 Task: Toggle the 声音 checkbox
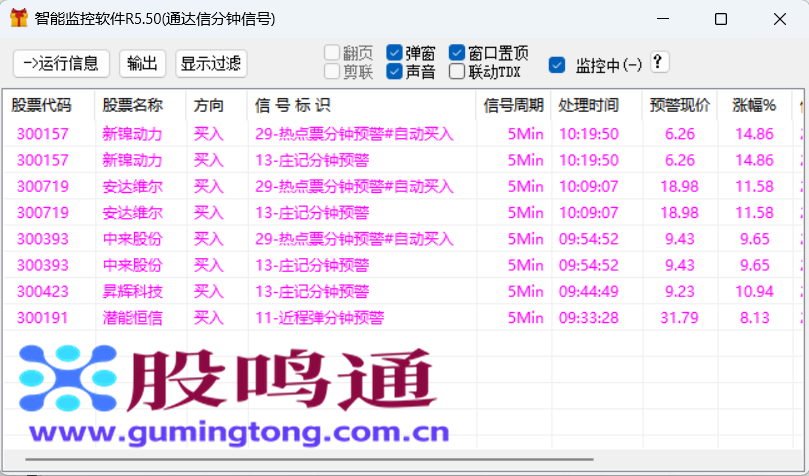pyautogui.click(x=394, y=71)
